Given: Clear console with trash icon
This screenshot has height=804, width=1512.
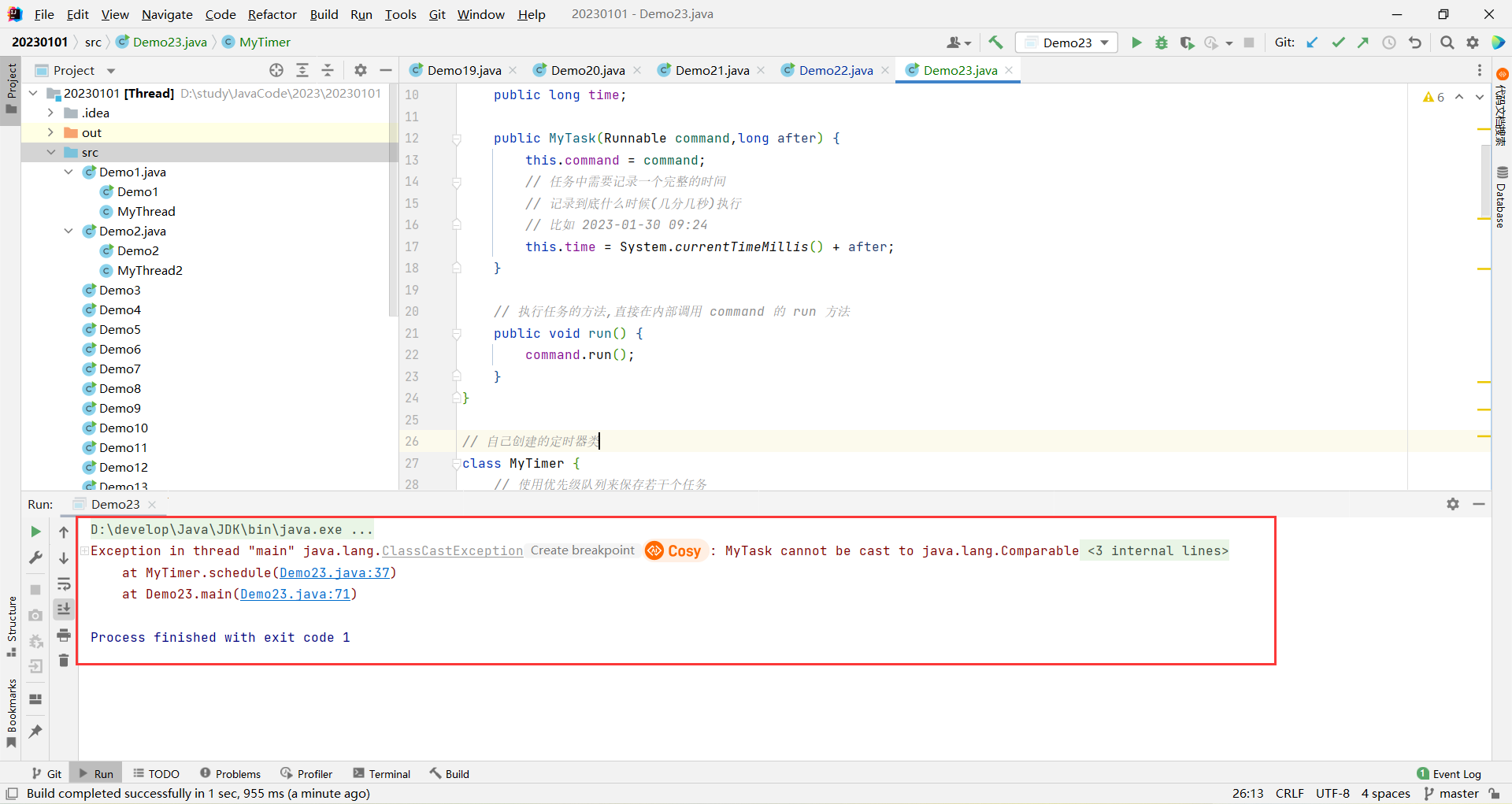Looking at the screenshot, I should (64, 660).
